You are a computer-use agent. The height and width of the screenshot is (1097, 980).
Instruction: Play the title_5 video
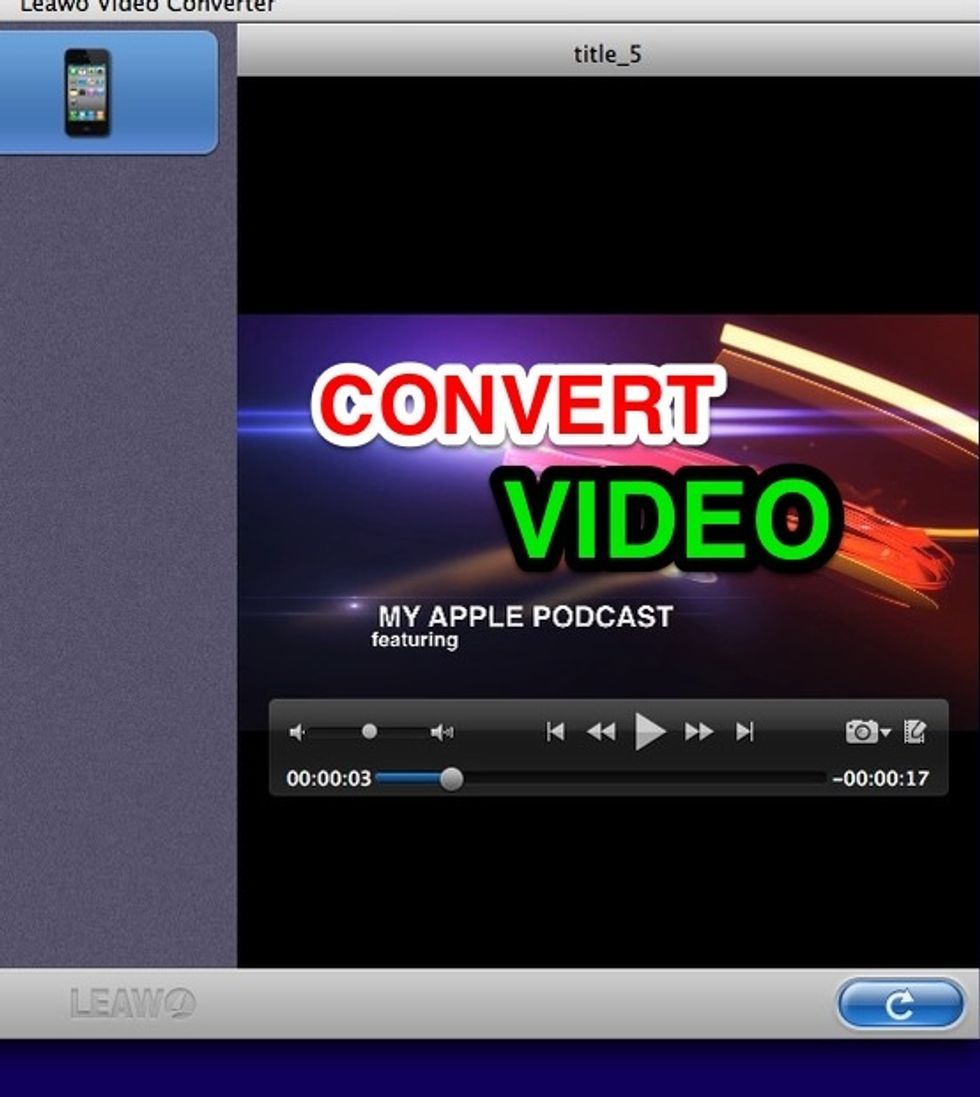[x=650, y=732]
